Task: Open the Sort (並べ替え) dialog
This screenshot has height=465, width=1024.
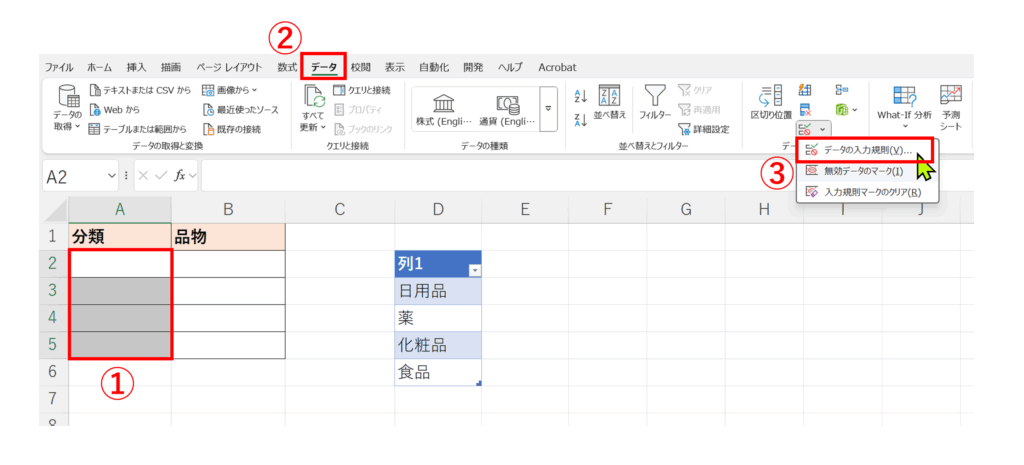Action: [x=609, y=104]
